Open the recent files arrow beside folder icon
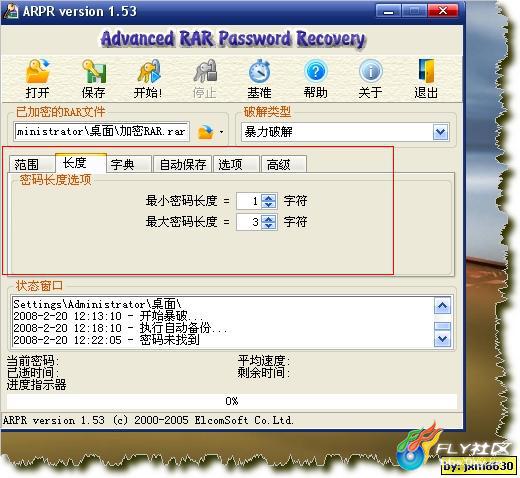The image size is (520, 478). (x=221, y=132)
